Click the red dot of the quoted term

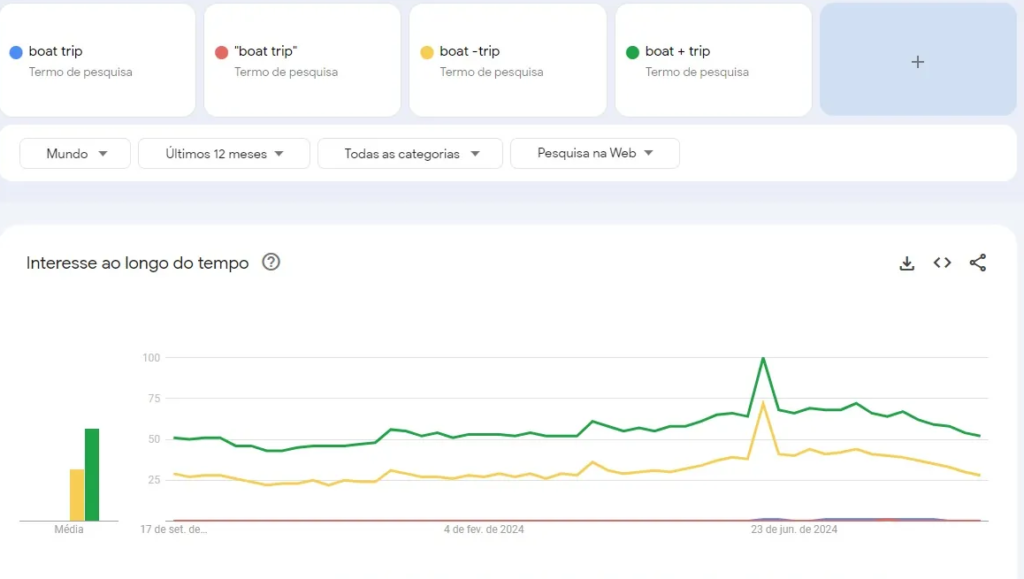[221, 52]
